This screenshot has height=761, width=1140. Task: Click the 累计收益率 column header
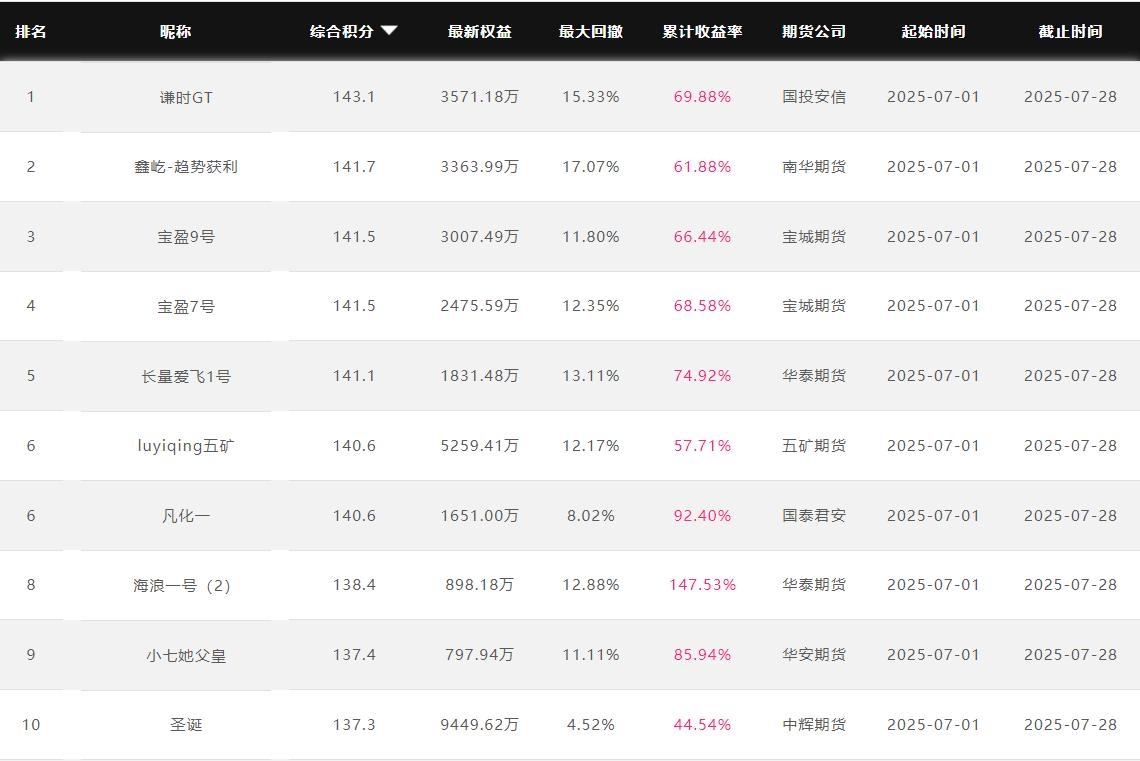click(702, 31)
